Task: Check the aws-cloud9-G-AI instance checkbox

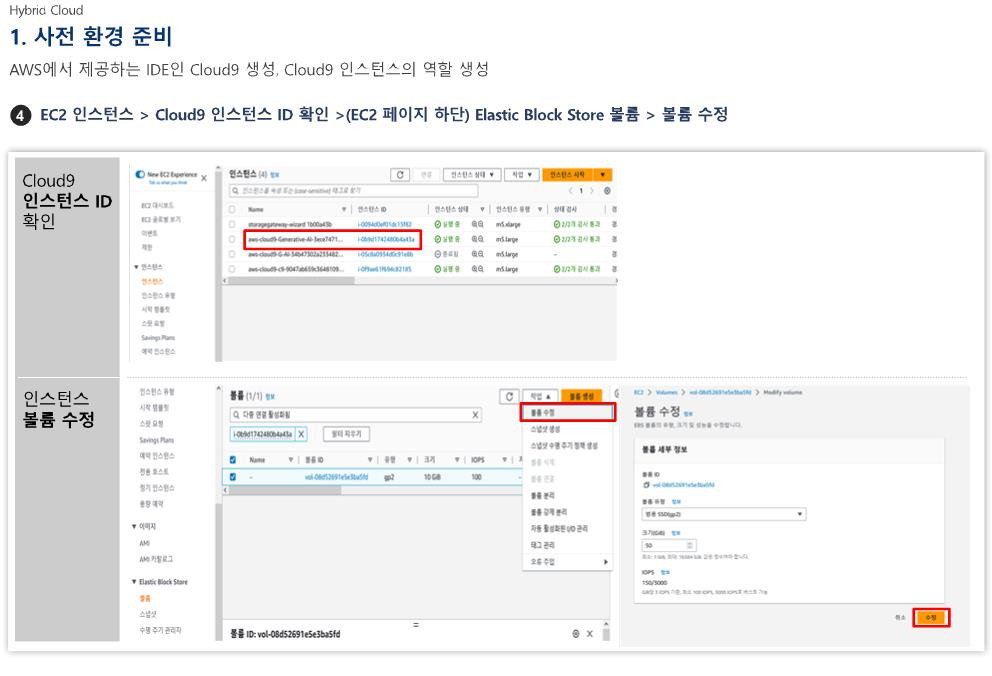Action: tap(232, 254)
